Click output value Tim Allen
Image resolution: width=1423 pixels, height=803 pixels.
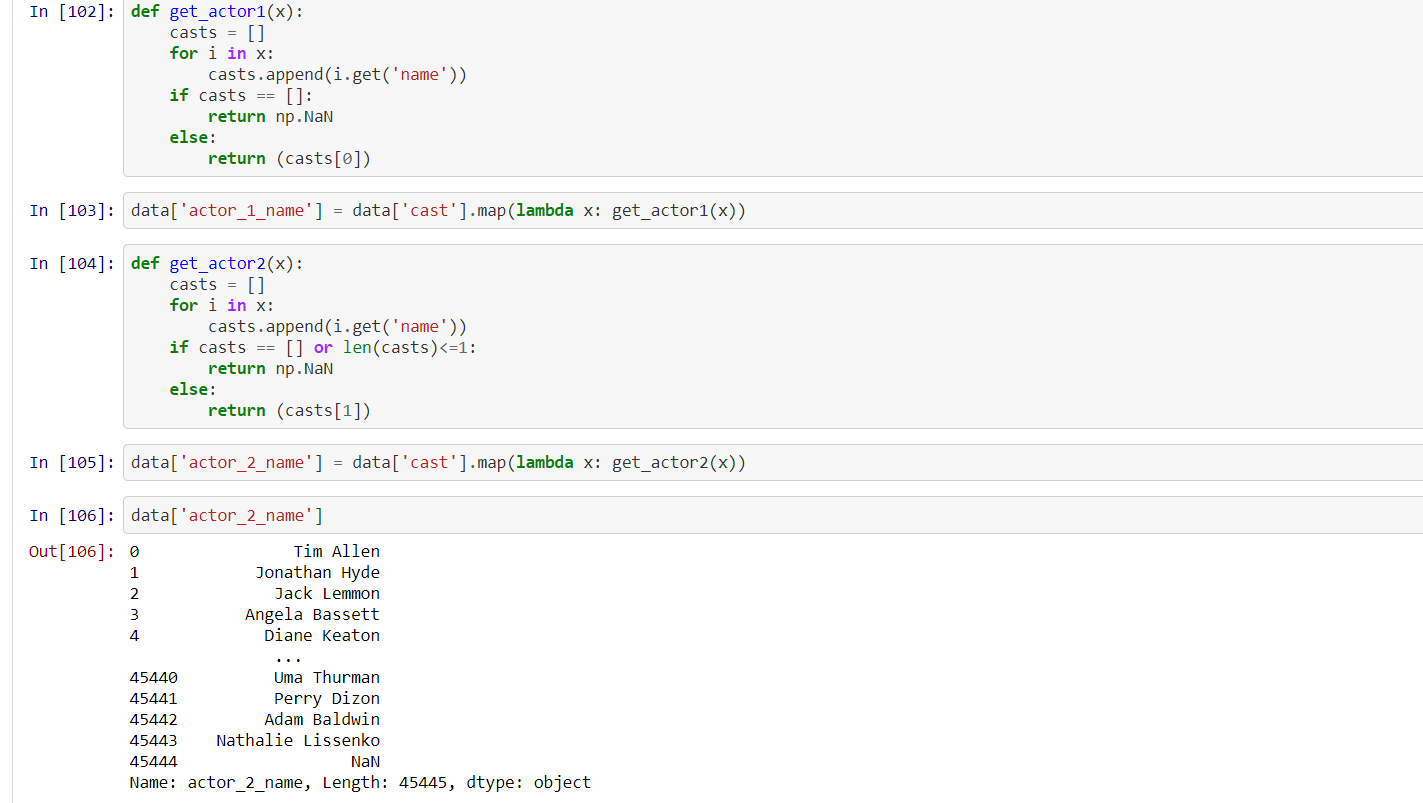[x=336, y=552]
